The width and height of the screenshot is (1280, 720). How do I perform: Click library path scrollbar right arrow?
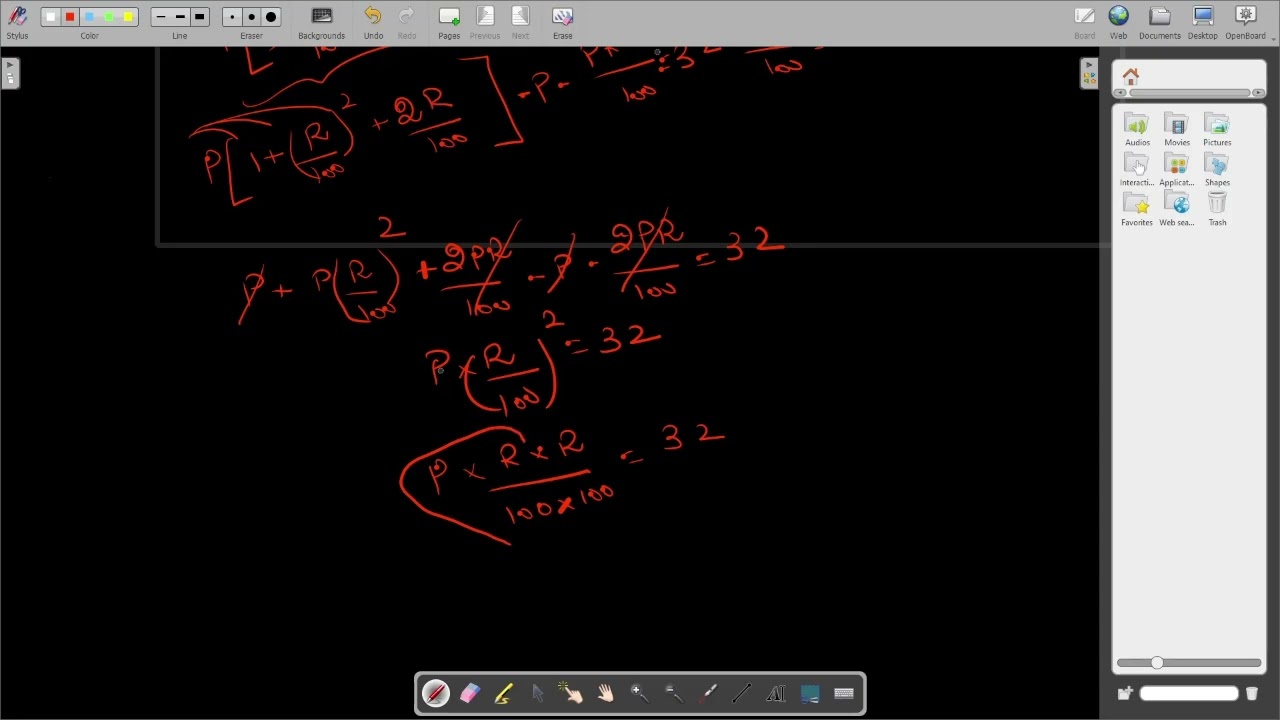tap(1258, 93)
